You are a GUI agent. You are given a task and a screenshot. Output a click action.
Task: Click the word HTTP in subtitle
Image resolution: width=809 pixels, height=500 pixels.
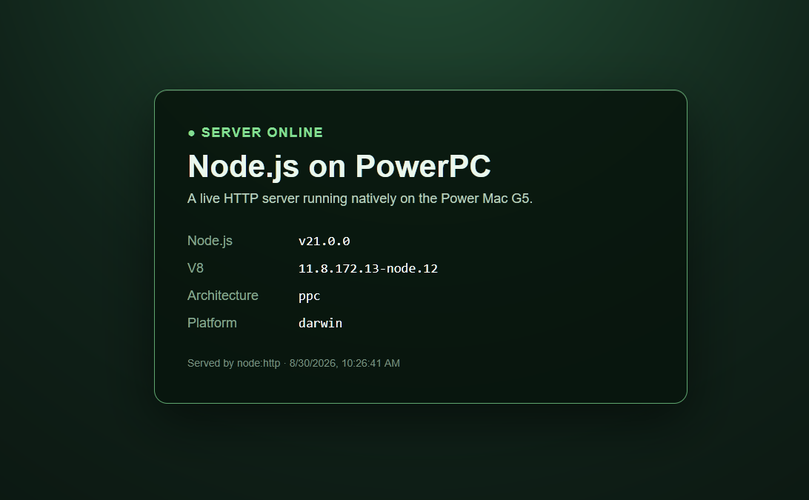tap(240, 199)
